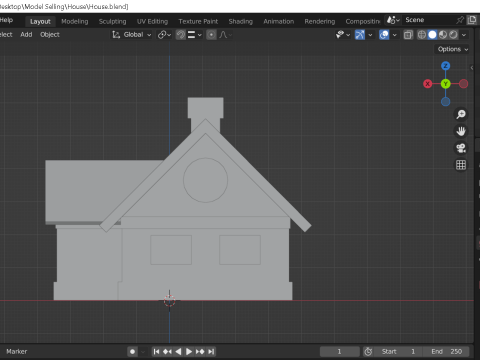Toggle preview range clock icon
The height and width of the screenshot is (360, 480).
368,352
